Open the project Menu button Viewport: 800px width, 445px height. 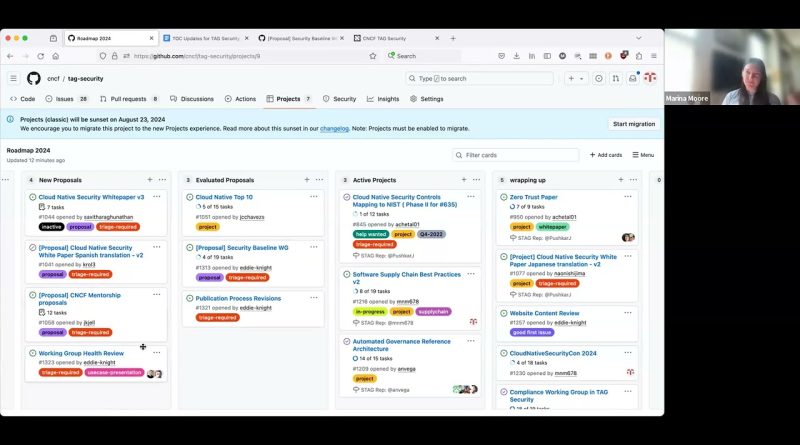click(643, 155)
